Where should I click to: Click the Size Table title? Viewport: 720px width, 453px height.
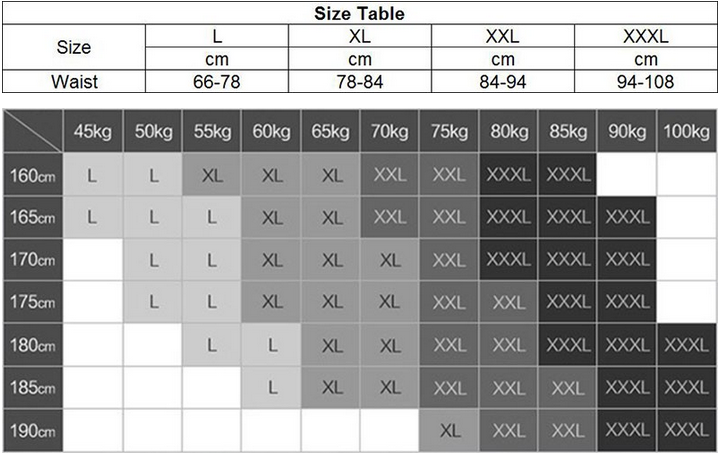pyautogui.click(x=359, y=13)
